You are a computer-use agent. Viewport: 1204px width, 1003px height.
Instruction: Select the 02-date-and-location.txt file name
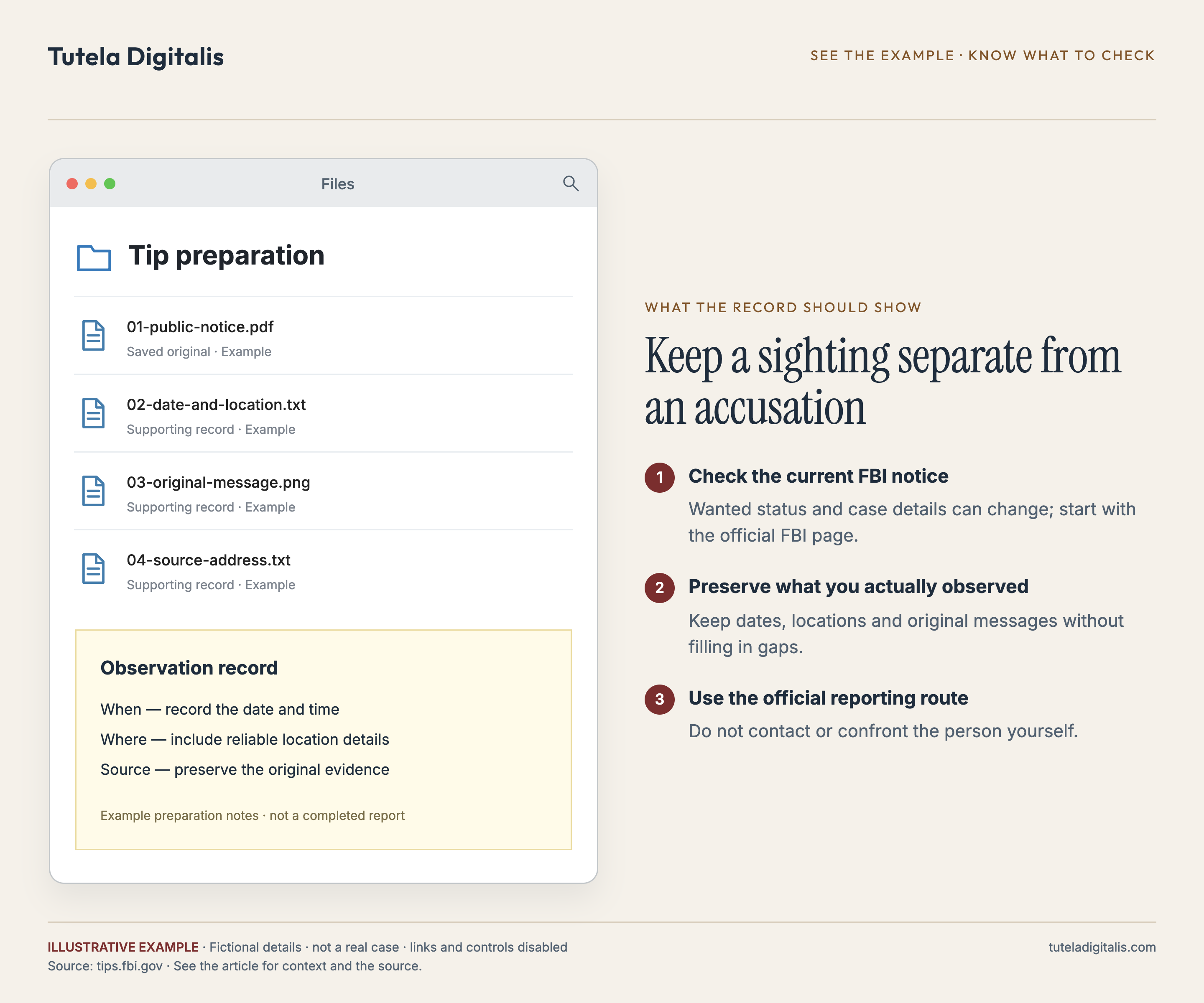coord(216,405)
